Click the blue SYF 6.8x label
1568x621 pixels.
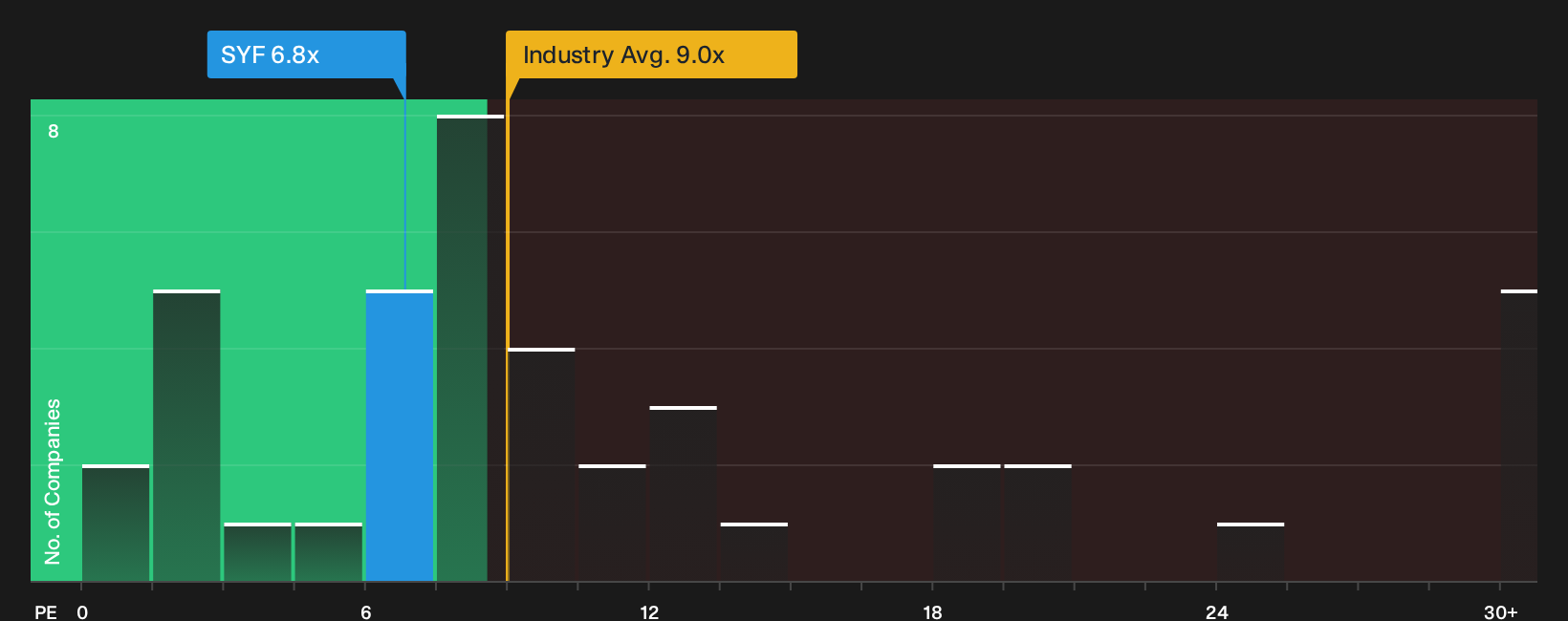[306, 54]
